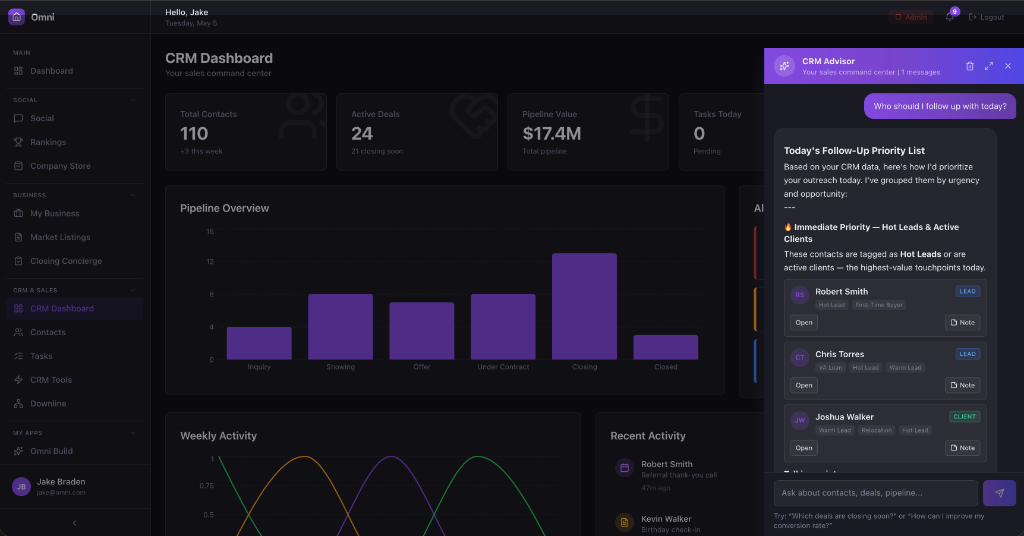Click the Ask about contacts input field
Image resolution: width=1024 pixels, height=536 pixels.
[876, 493]
